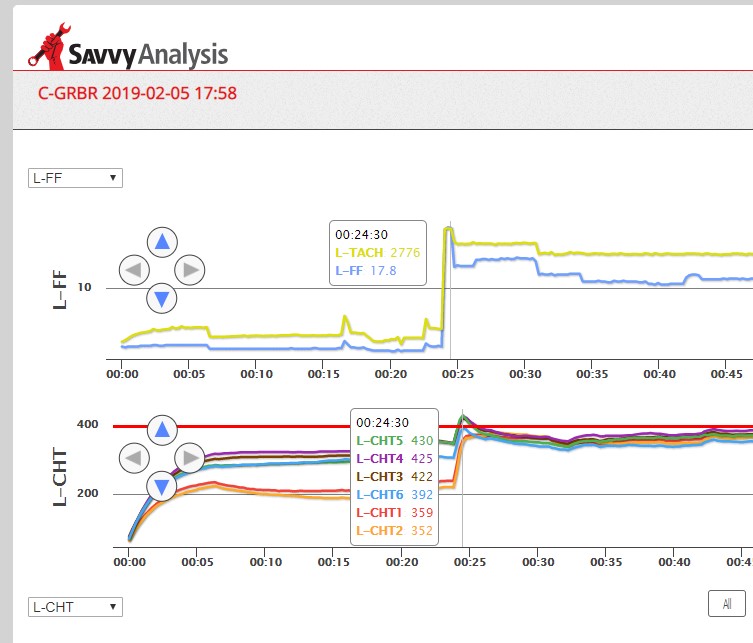Select L-CHT5 430 in the tooltip
Viewport: 753px width, 643px height.
coord(394,440)
